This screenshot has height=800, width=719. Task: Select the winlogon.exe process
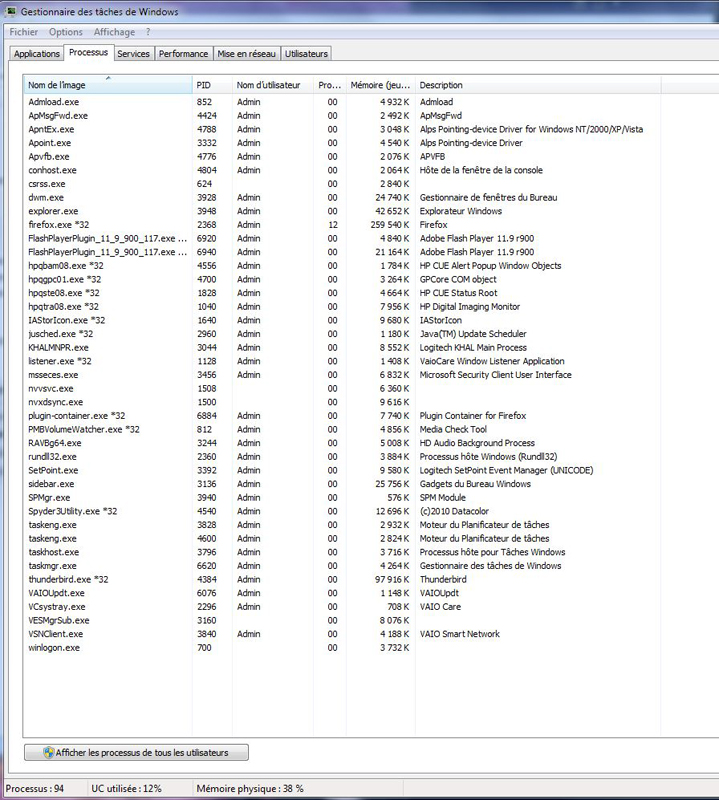pyautogui.click(x=344, y=648)
